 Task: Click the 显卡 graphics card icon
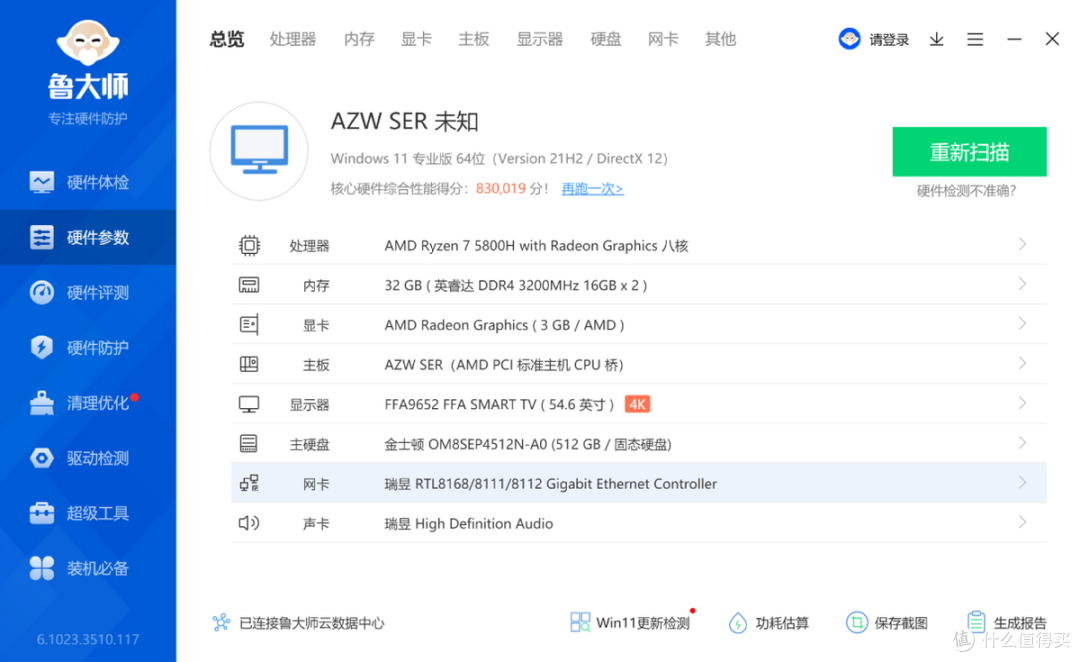[249, 324]
